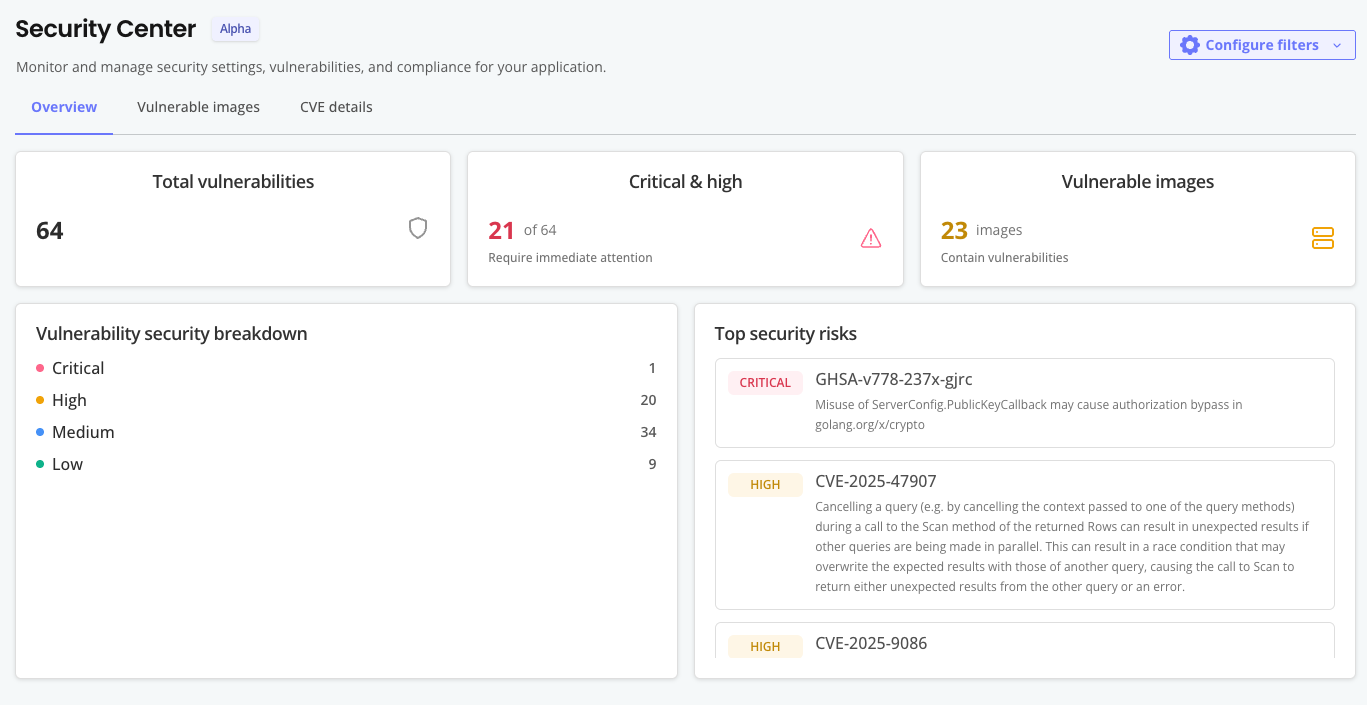Select the green Low severity dot
The width and height of the screenshot is (1367, 705).
click(42, 464)
